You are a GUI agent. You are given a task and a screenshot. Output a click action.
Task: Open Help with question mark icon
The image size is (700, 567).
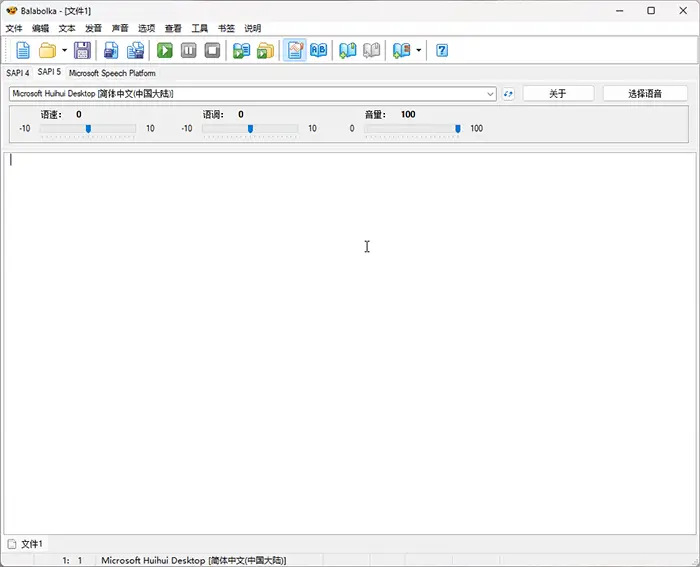(x=442, y=50)
